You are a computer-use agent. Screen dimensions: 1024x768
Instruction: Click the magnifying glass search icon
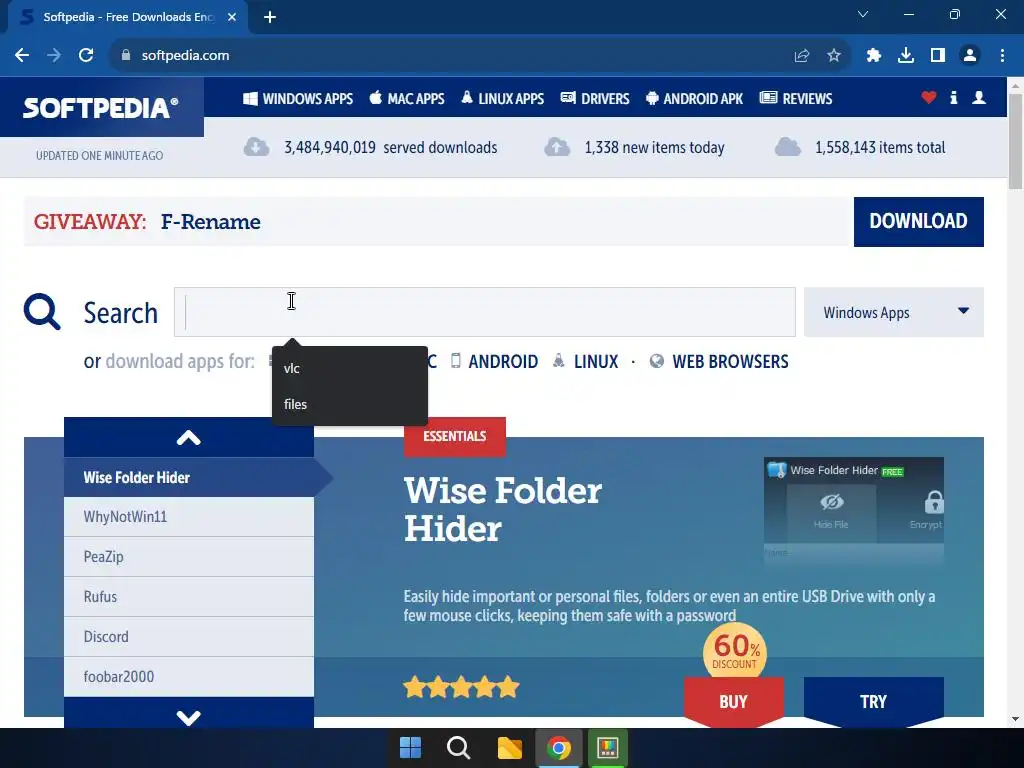click(x=42, y=312)
